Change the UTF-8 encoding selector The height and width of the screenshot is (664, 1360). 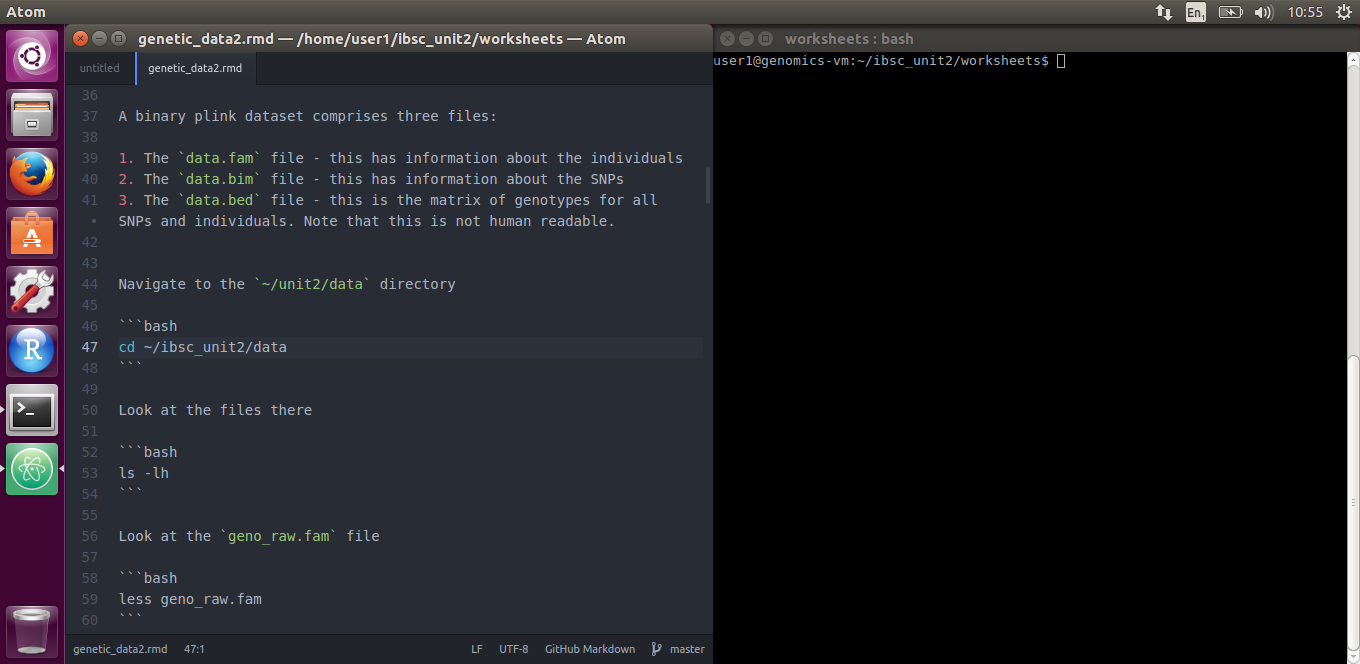(514, 649)
